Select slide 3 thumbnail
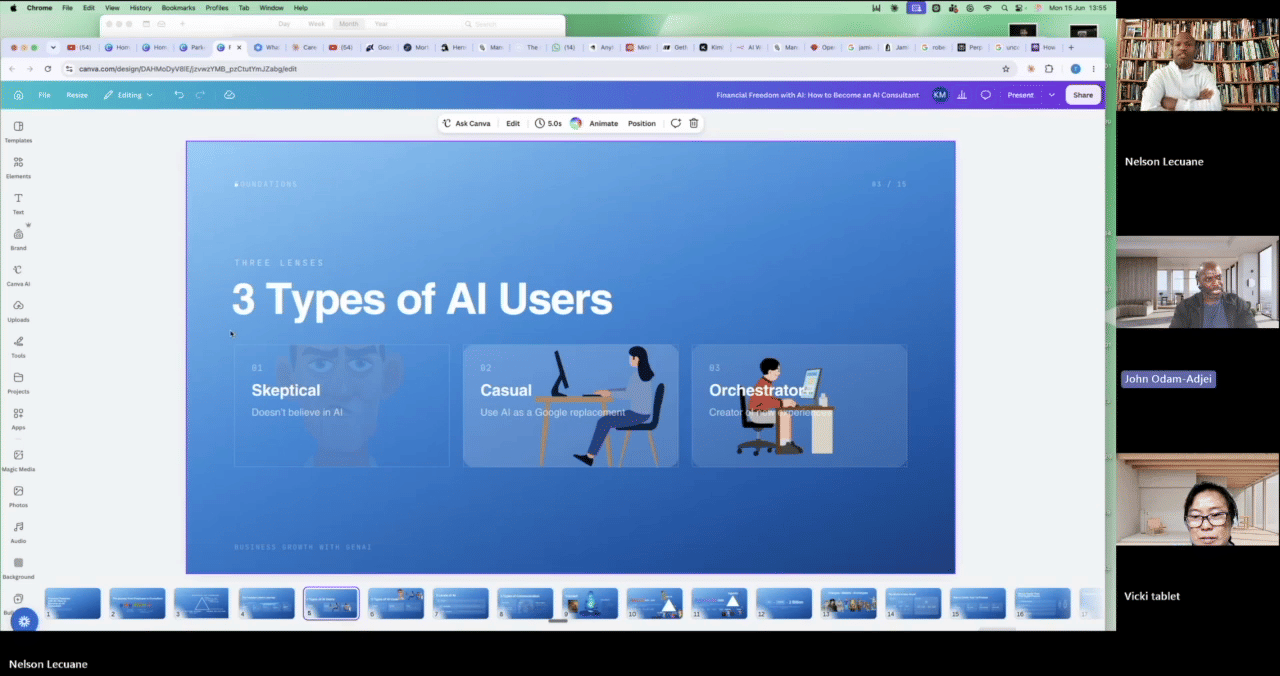 (202, 603)
